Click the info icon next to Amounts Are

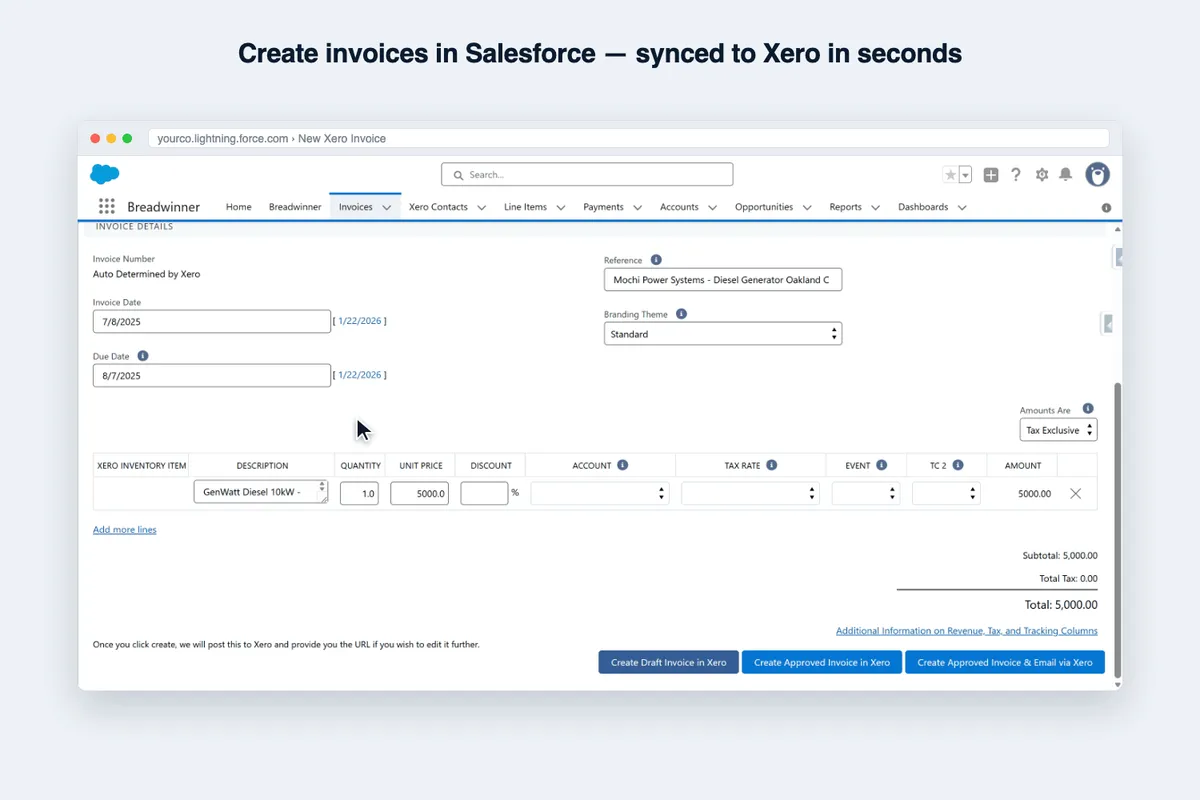tap(1088, 409)
